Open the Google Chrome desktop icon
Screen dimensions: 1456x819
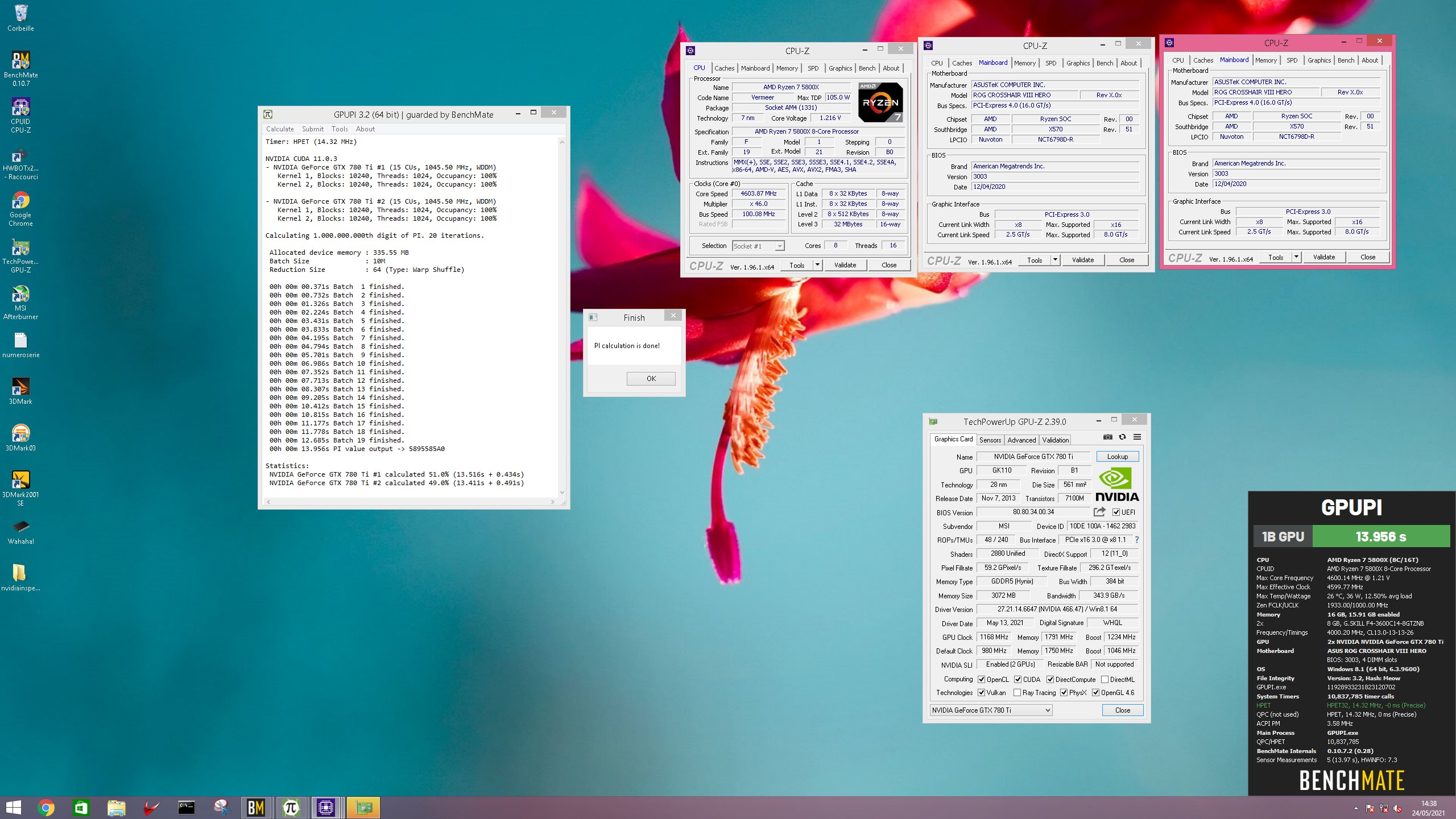click(x=20, y=209)
